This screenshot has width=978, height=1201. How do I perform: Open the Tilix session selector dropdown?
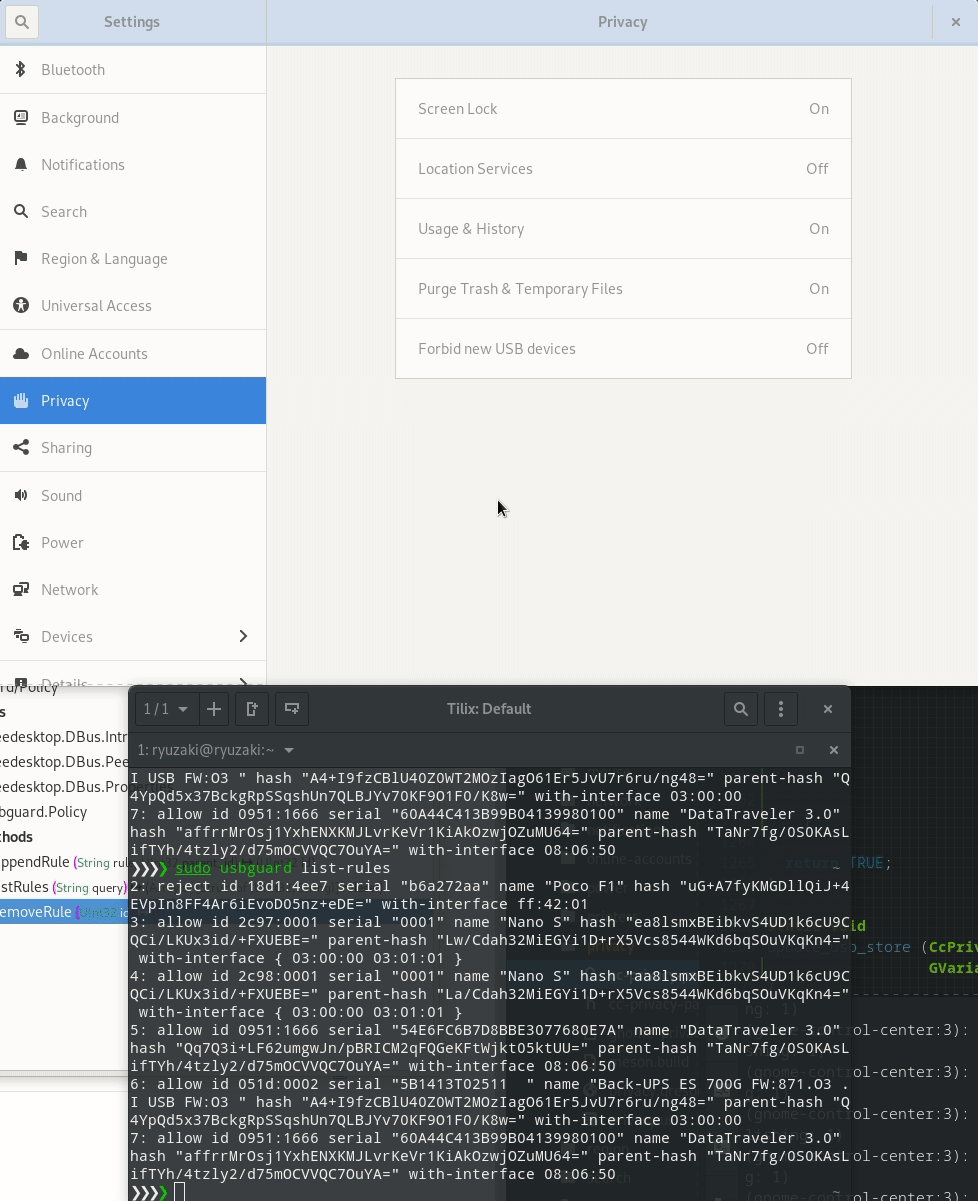point(165,709)
